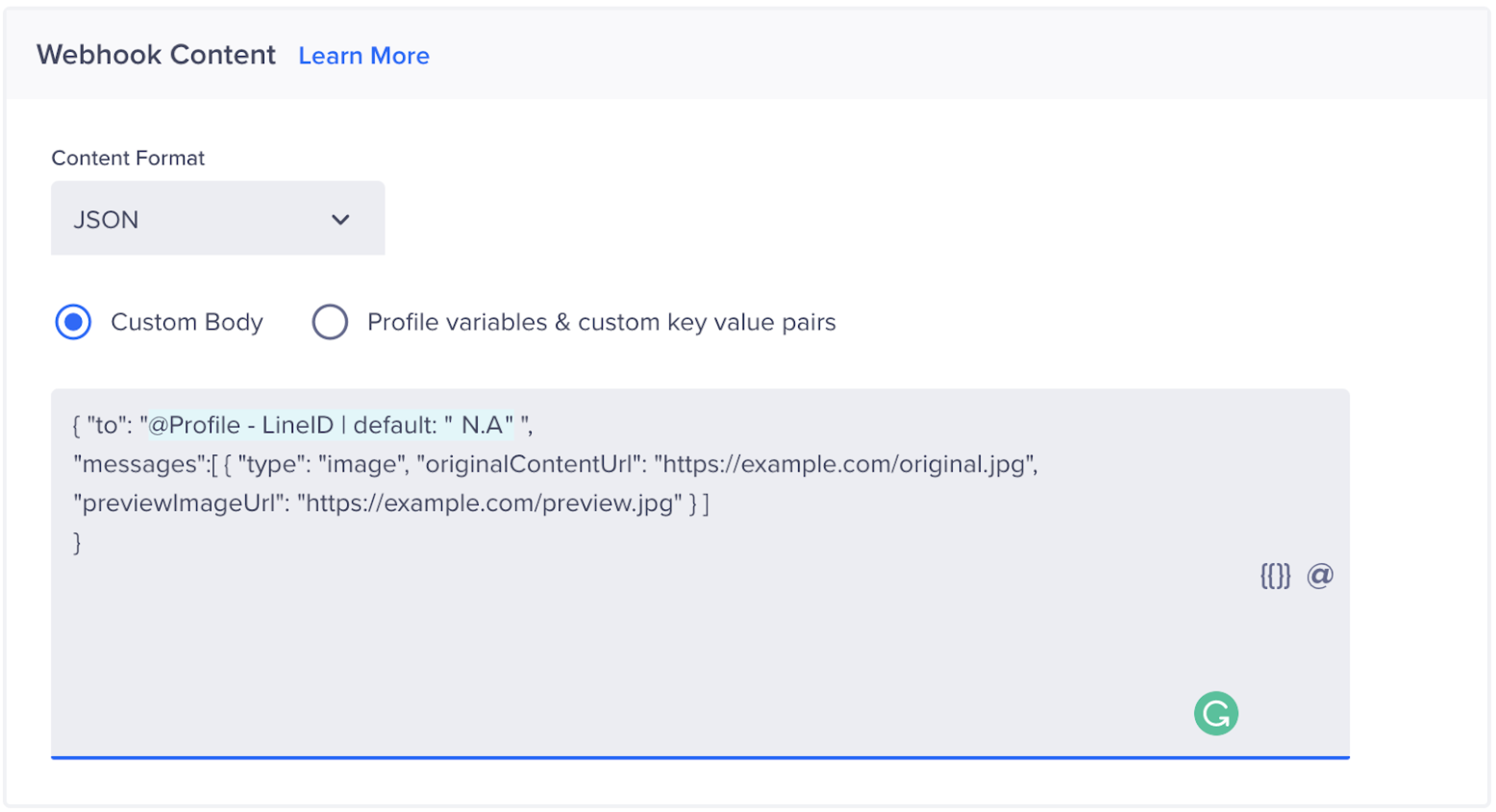
Task: Click the closing brace line in body
Action: coord(77,543)
